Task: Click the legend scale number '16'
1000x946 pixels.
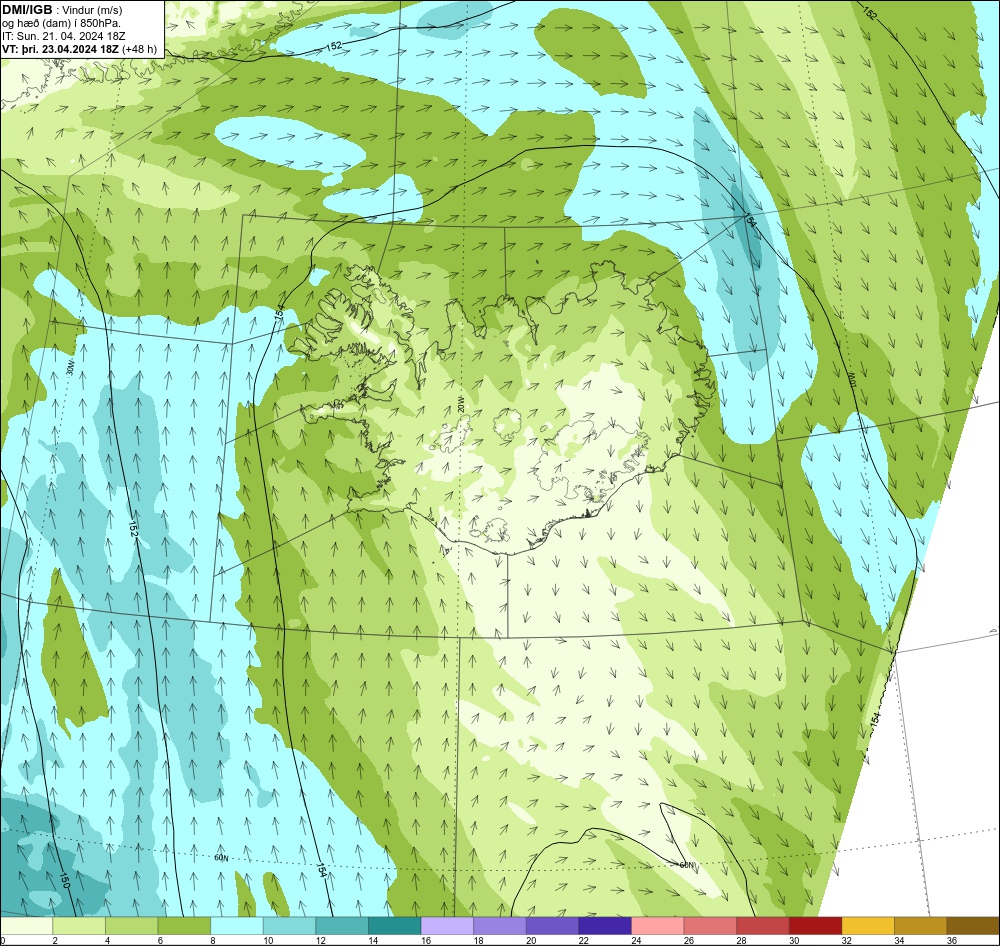Action: (x=426, y=940)
